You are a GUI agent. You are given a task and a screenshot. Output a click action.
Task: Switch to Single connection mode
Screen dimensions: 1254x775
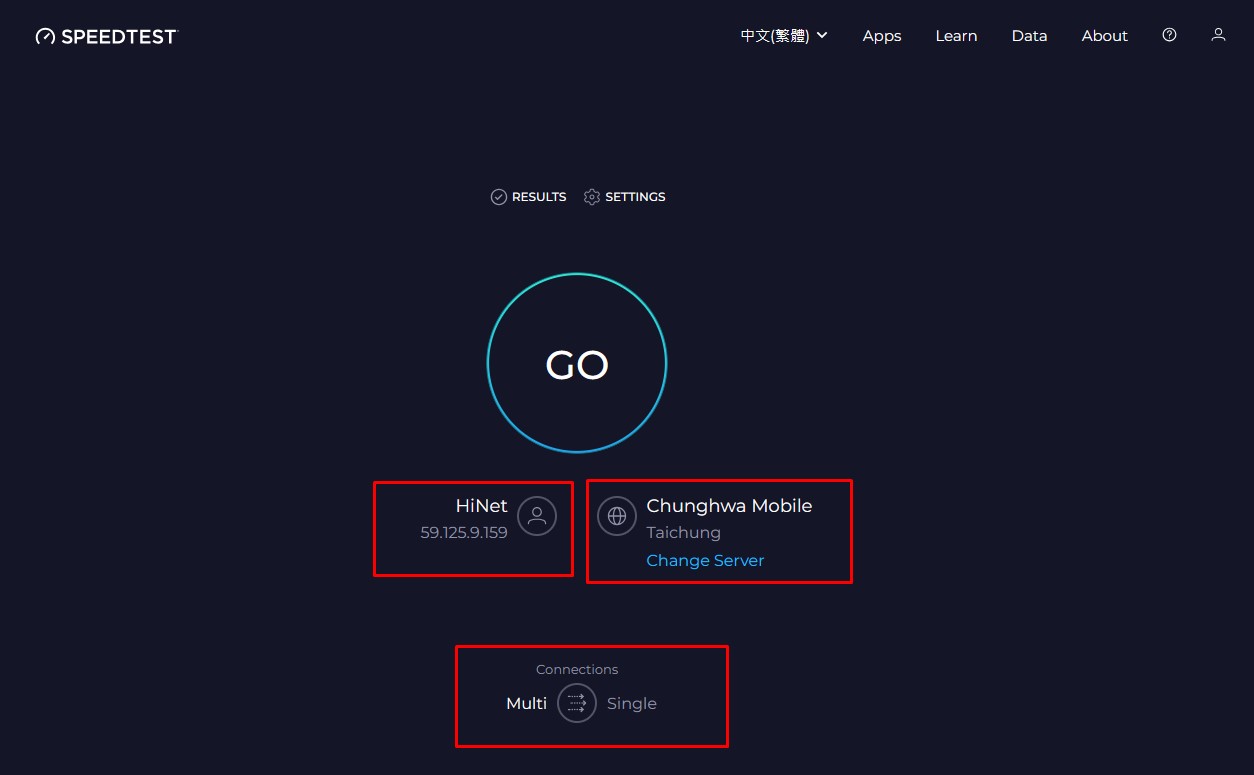pyautogui.click(x=632, y=703)
